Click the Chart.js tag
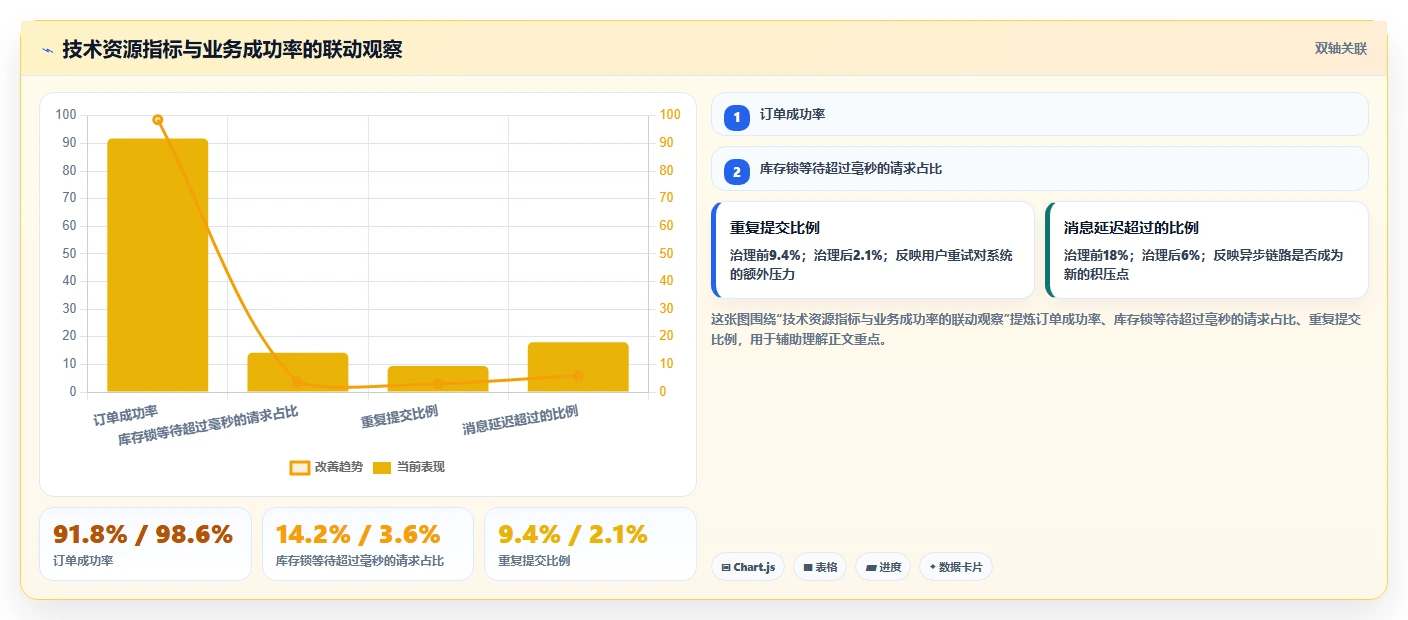 [748, 567]
